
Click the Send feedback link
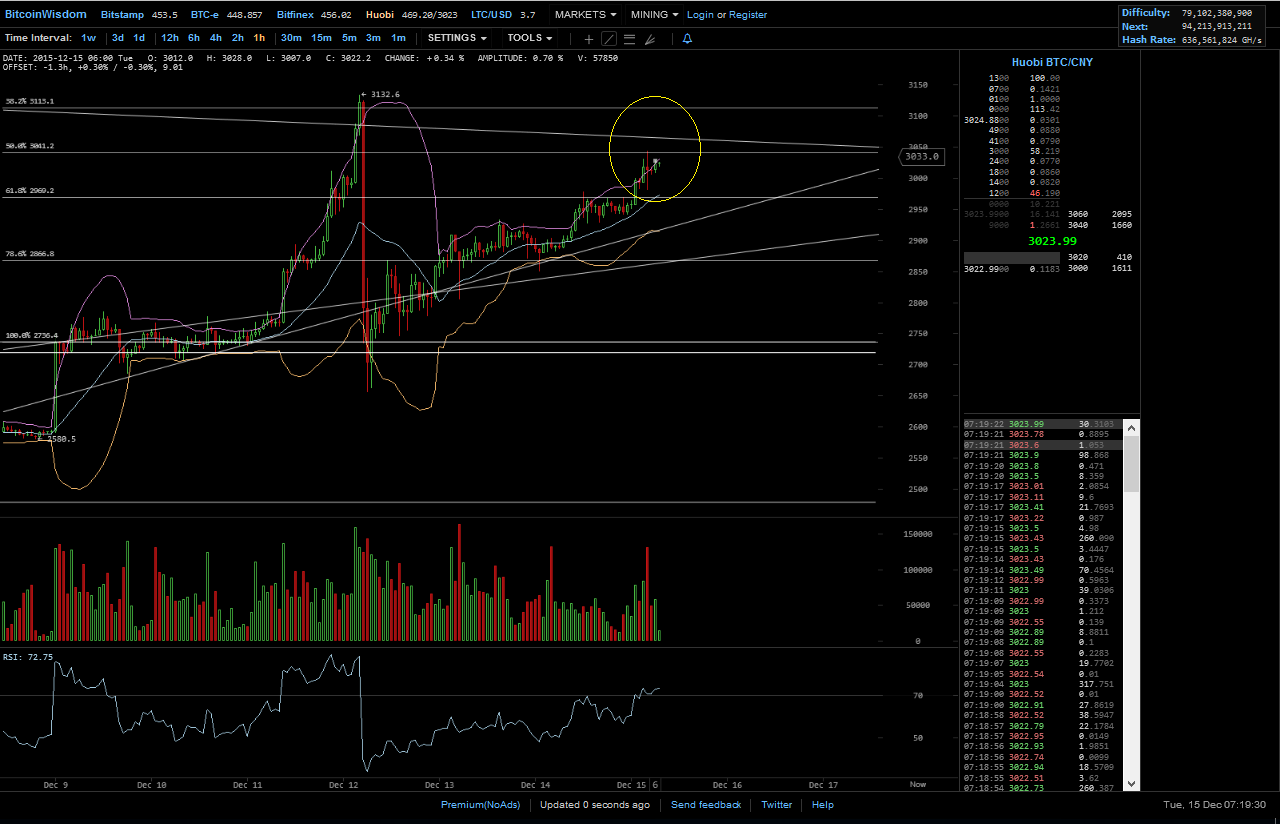point(706,805)
